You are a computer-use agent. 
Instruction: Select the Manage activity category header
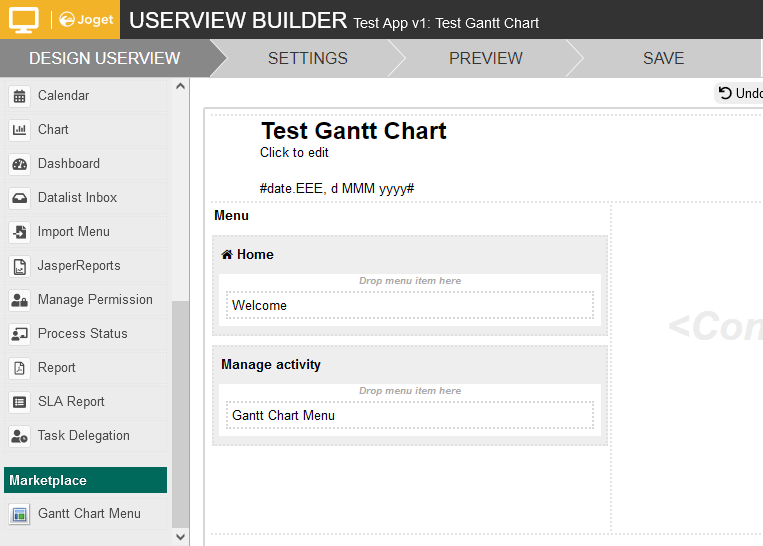pyautogui.click(x=271, y=365)
